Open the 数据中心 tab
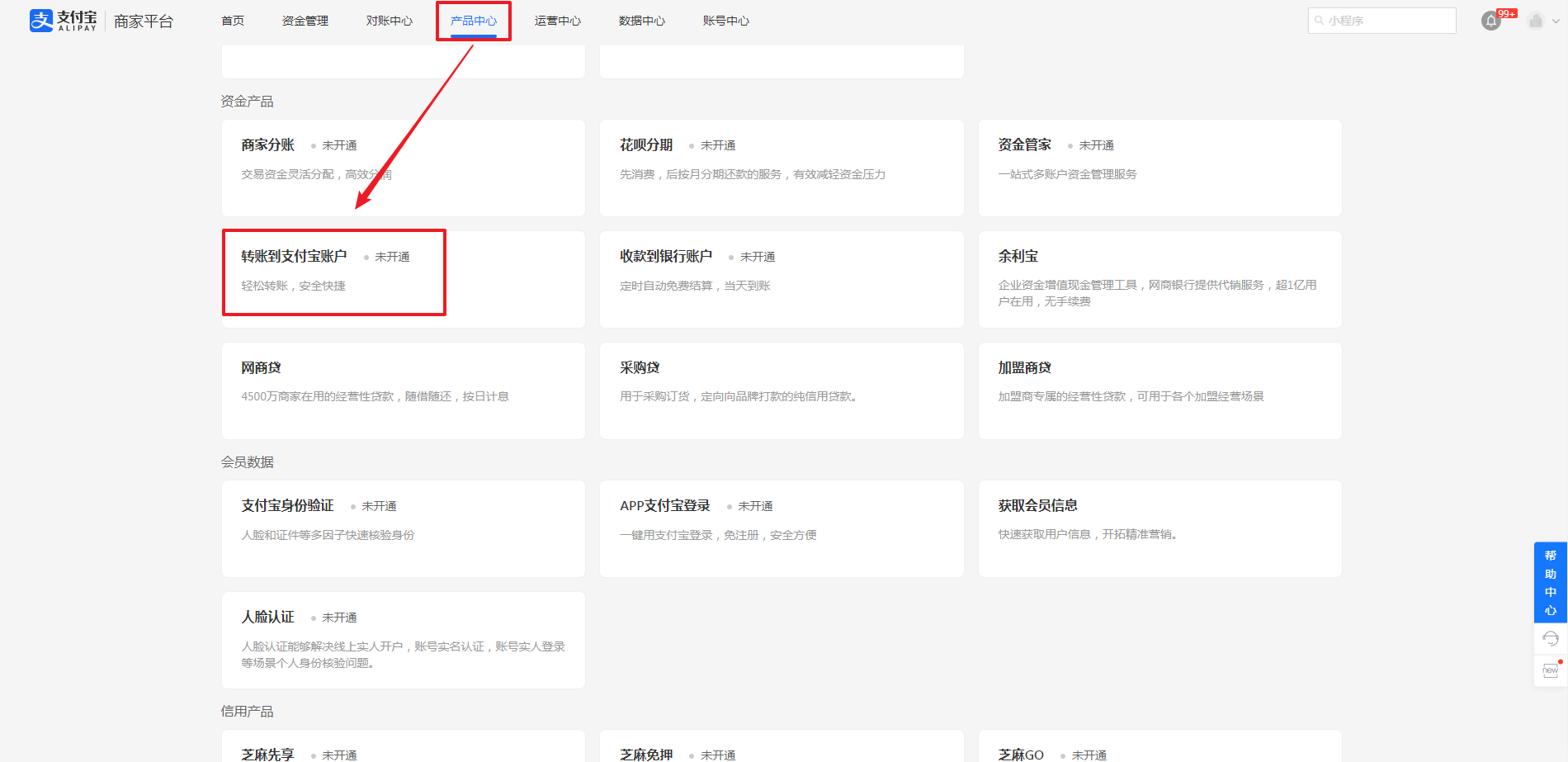 pos(642,21)
